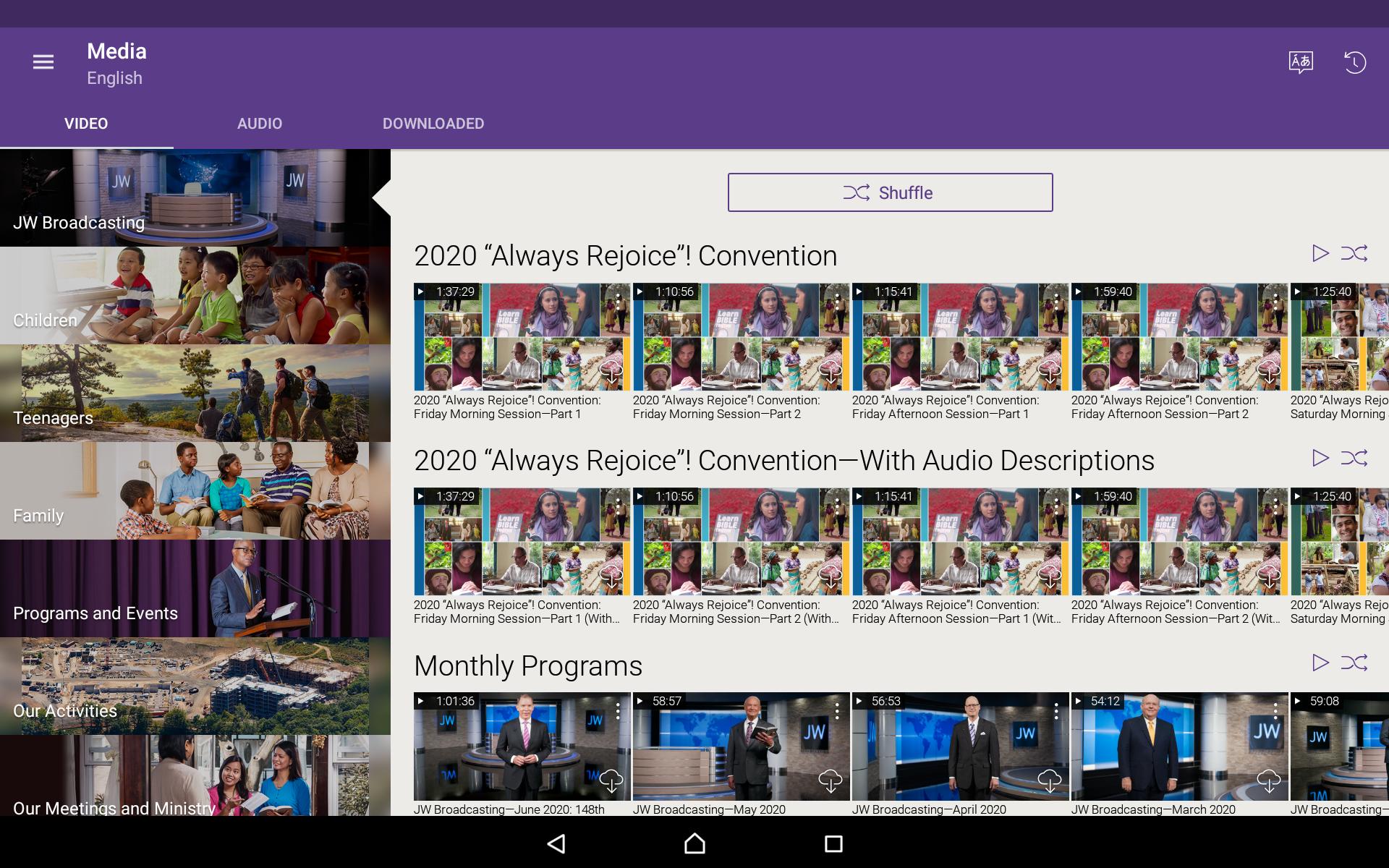Screen dimensions: 1389x868
Task: Shuffle the 2020 Always Rejoice Convention section
Action: click(x=1354, y=253)
